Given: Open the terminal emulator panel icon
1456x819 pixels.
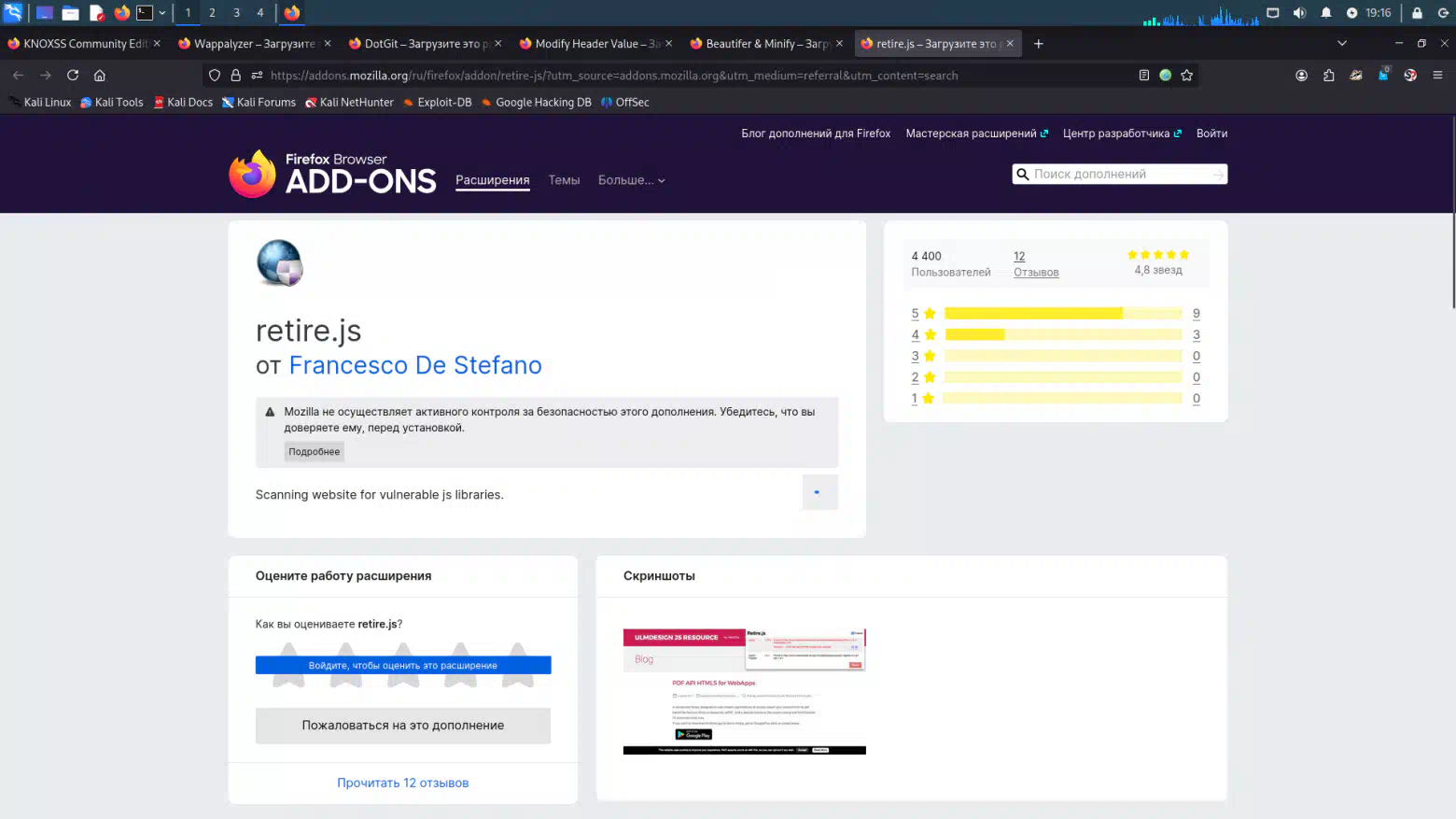Looking at the screenshot, I should pyautogui.click(x=145, y=13).
